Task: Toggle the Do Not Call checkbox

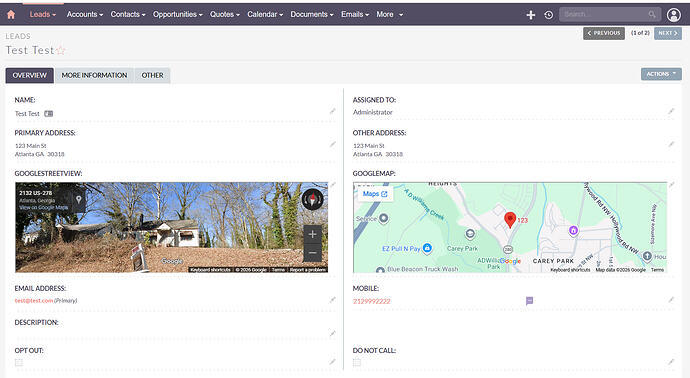Action: [357, 363]
